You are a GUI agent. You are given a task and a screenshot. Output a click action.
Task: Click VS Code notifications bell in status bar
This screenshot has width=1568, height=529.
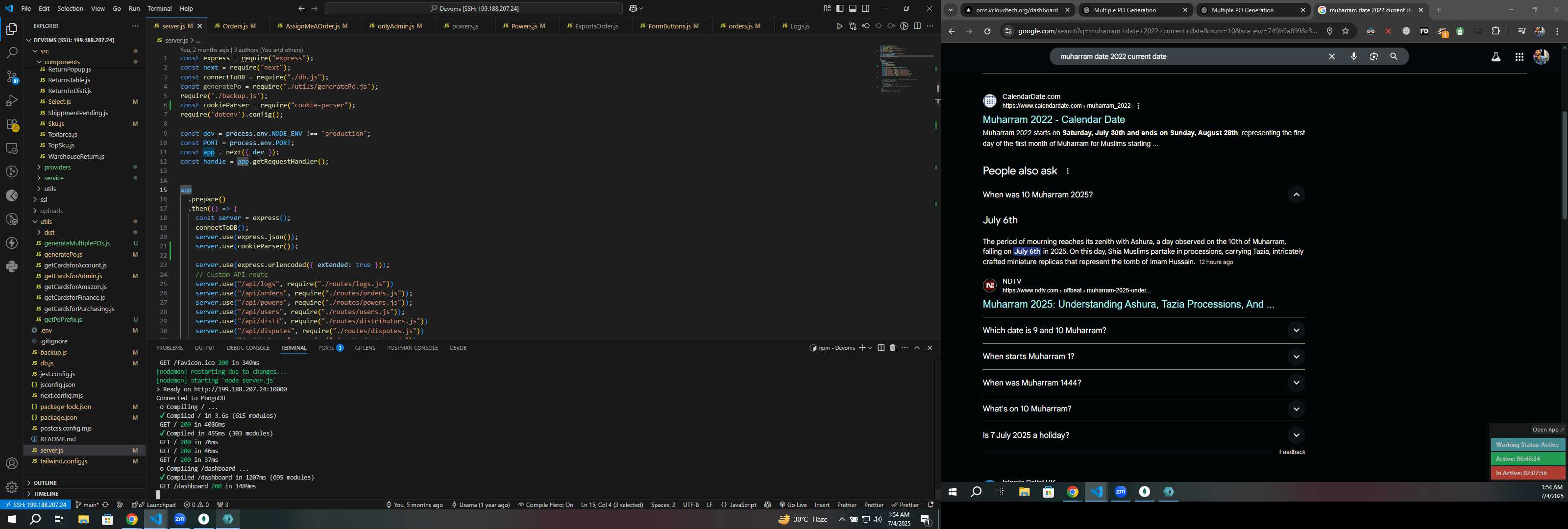930,505
